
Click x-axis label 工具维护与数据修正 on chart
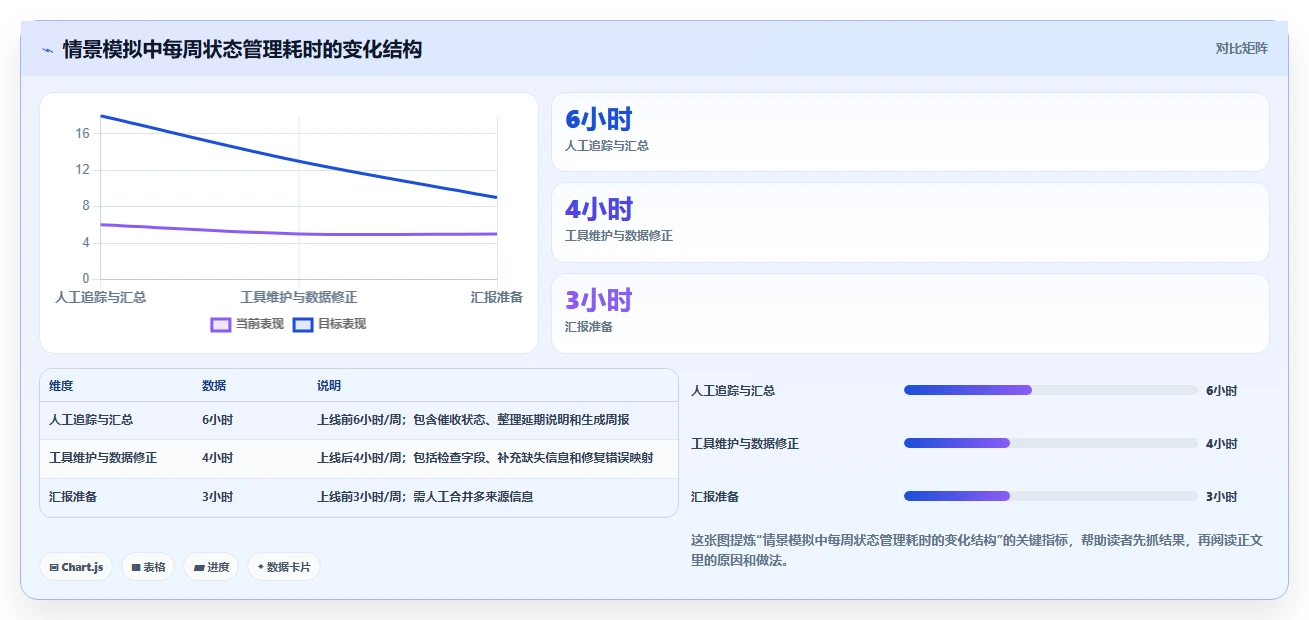point(299,298)
